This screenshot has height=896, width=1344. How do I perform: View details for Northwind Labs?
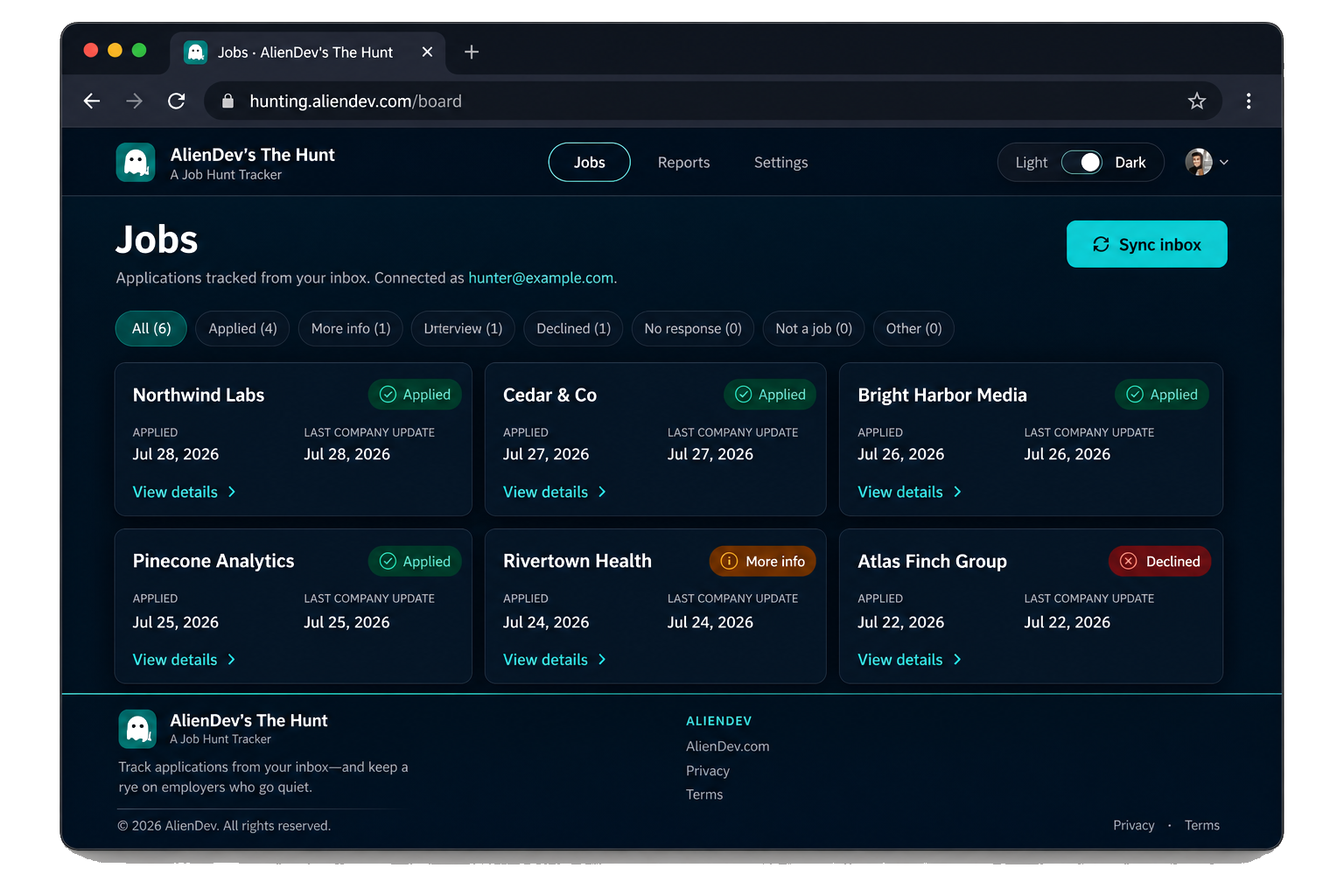[185, 493]
